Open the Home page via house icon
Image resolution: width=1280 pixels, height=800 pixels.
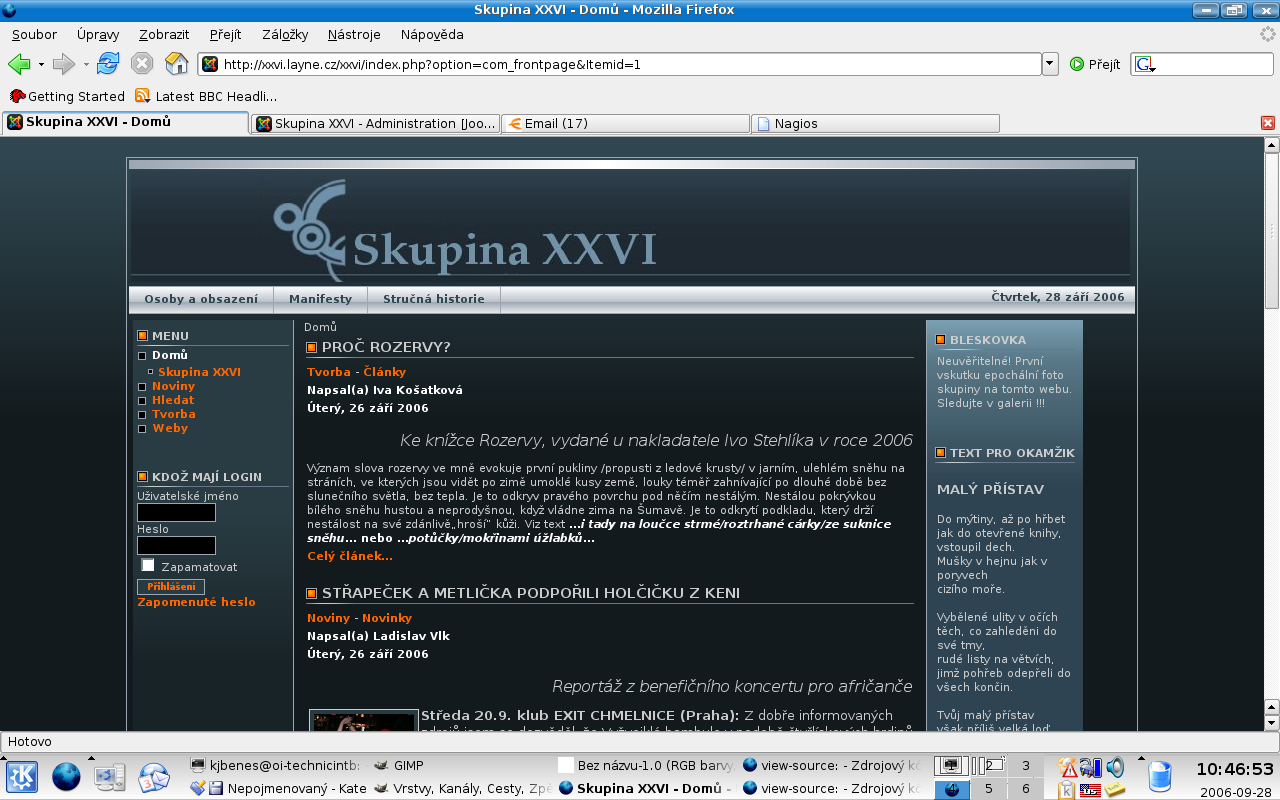[176, 64]
